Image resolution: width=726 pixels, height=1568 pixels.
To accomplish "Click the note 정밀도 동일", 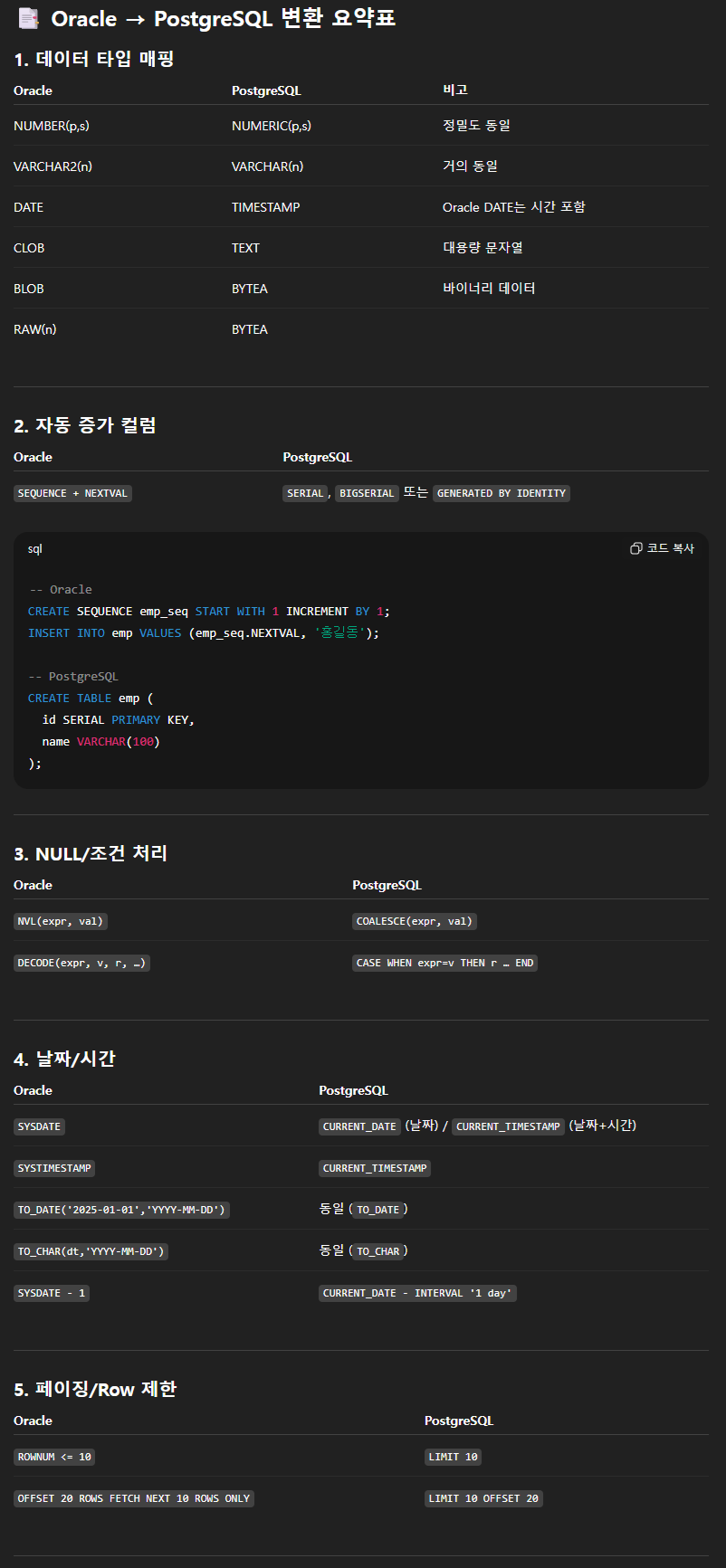I will tap(476, 125).
